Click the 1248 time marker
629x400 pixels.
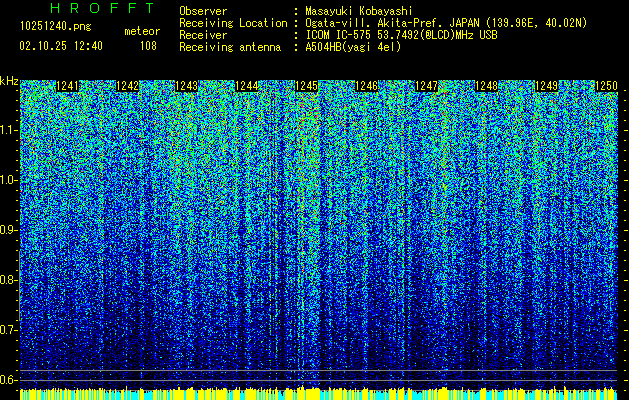(486, 86)
